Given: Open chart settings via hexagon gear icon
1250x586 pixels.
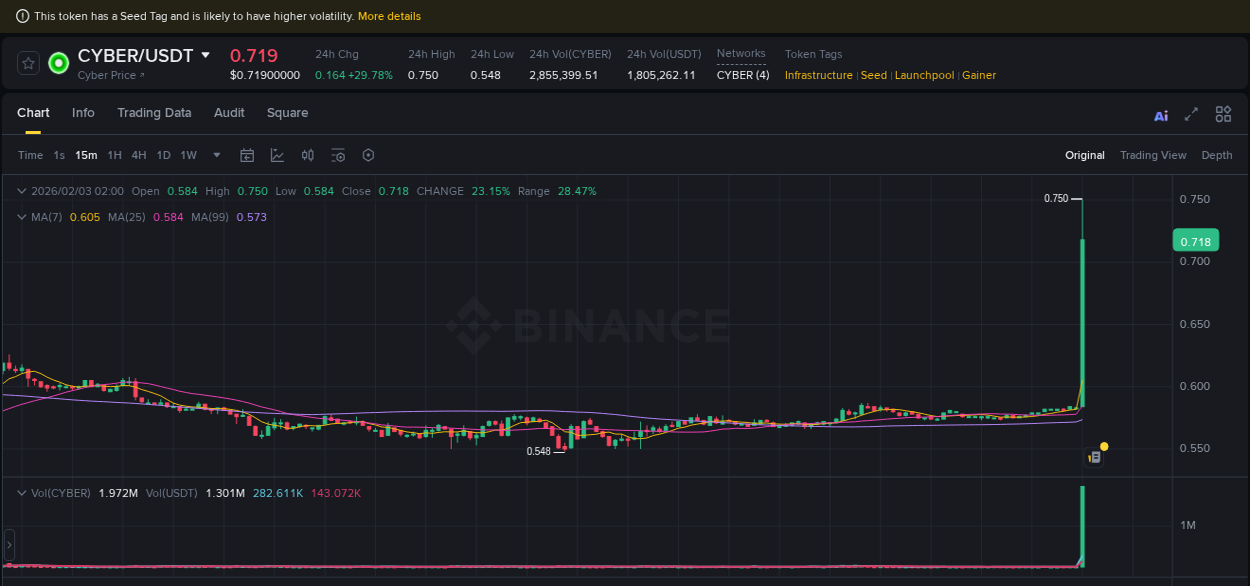Looking at the screenshot, I should tap(368, 155).
